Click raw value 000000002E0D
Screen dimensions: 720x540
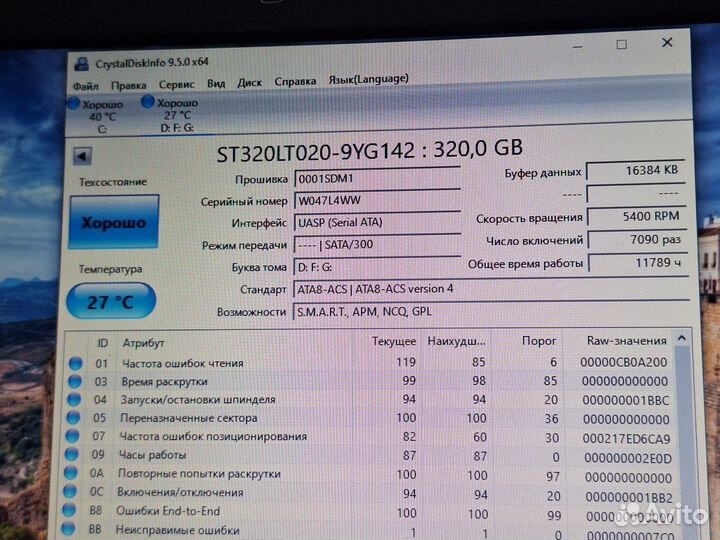[x=628, y=458]
